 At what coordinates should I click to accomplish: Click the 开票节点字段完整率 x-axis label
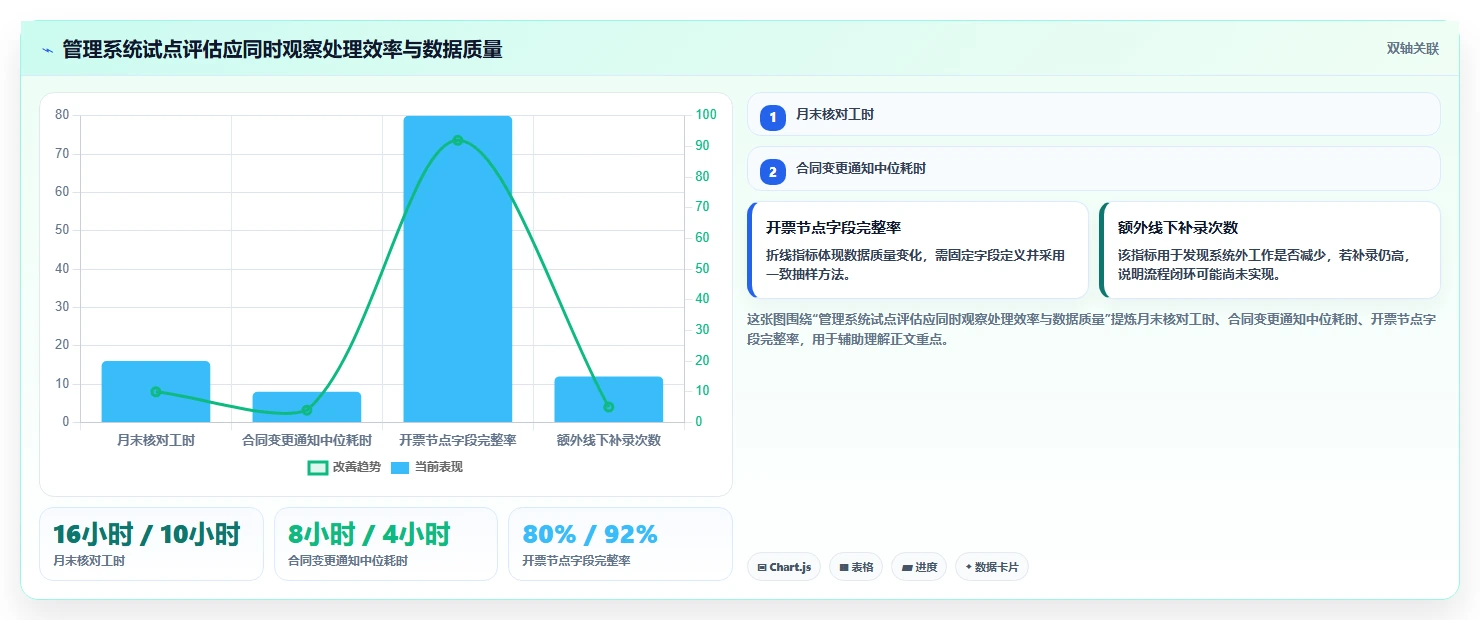tap(458, 440)
